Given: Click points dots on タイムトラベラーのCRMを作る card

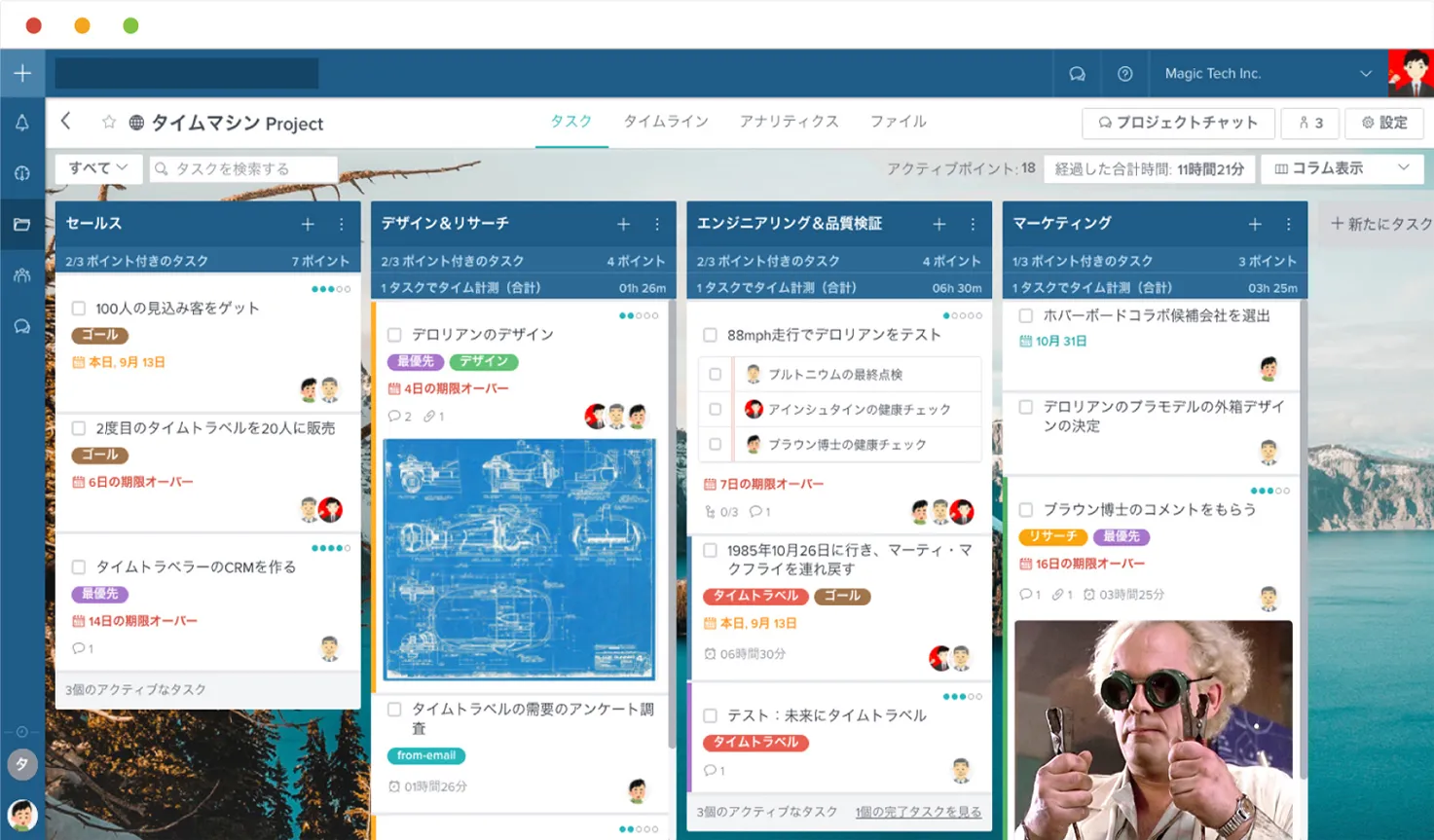Looking at the screenshot, I should 331,548.
